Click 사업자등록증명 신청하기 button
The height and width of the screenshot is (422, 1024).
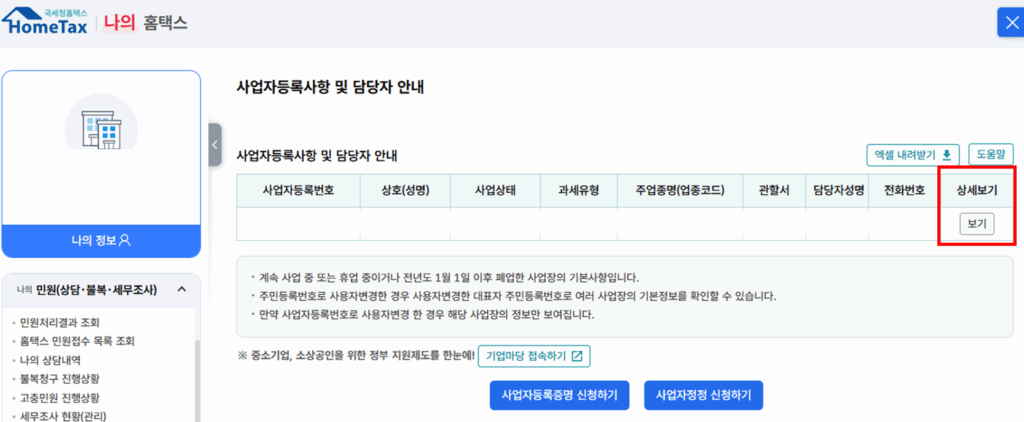click(559, 395)
